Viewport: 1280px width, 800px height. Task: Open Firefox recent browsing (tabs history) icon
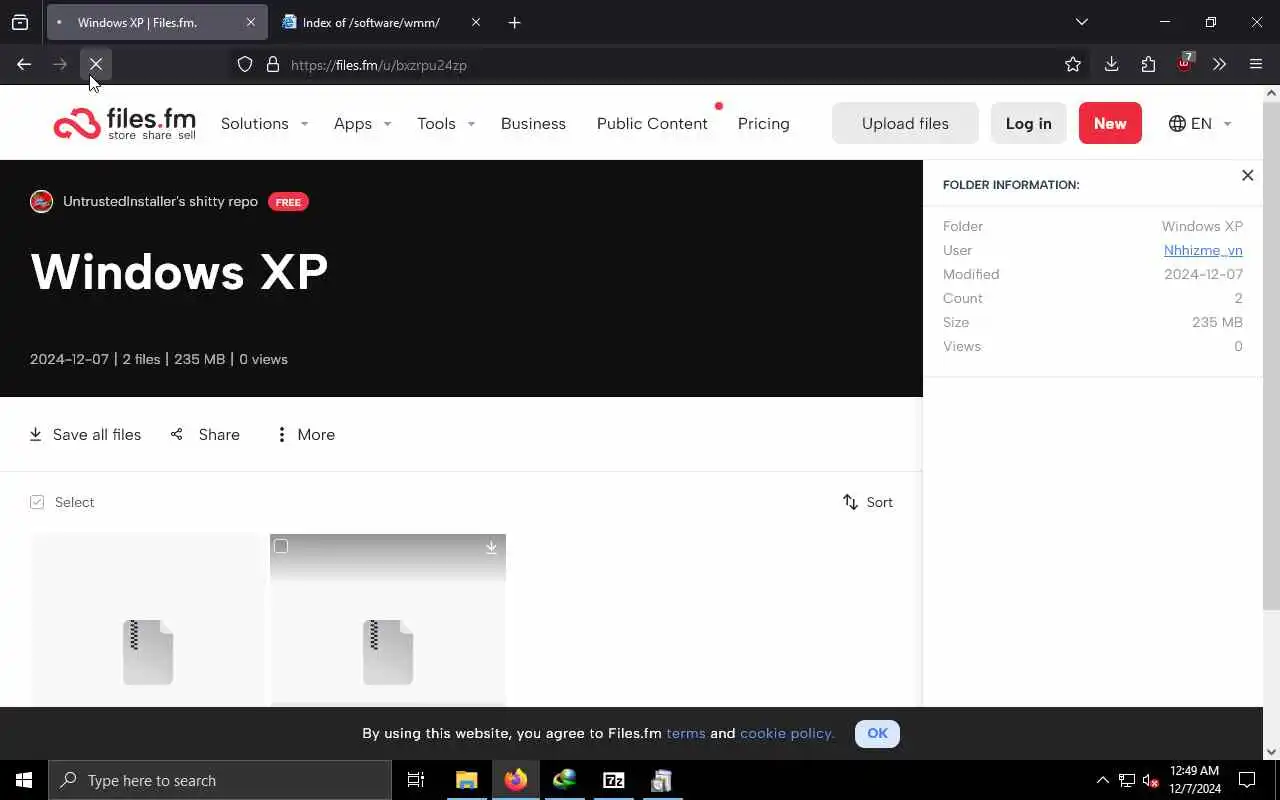point(20,22)
